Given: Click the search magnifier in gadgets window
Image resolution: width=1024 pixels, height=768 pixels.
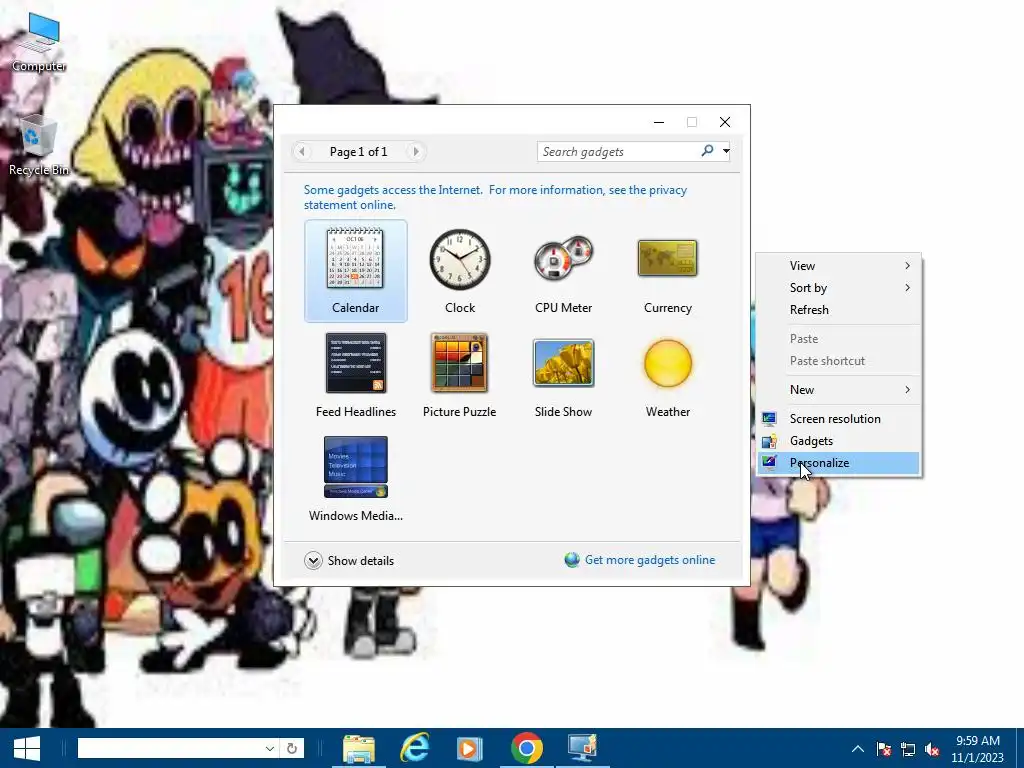Looking at the screenshot, I should point(707,151).
